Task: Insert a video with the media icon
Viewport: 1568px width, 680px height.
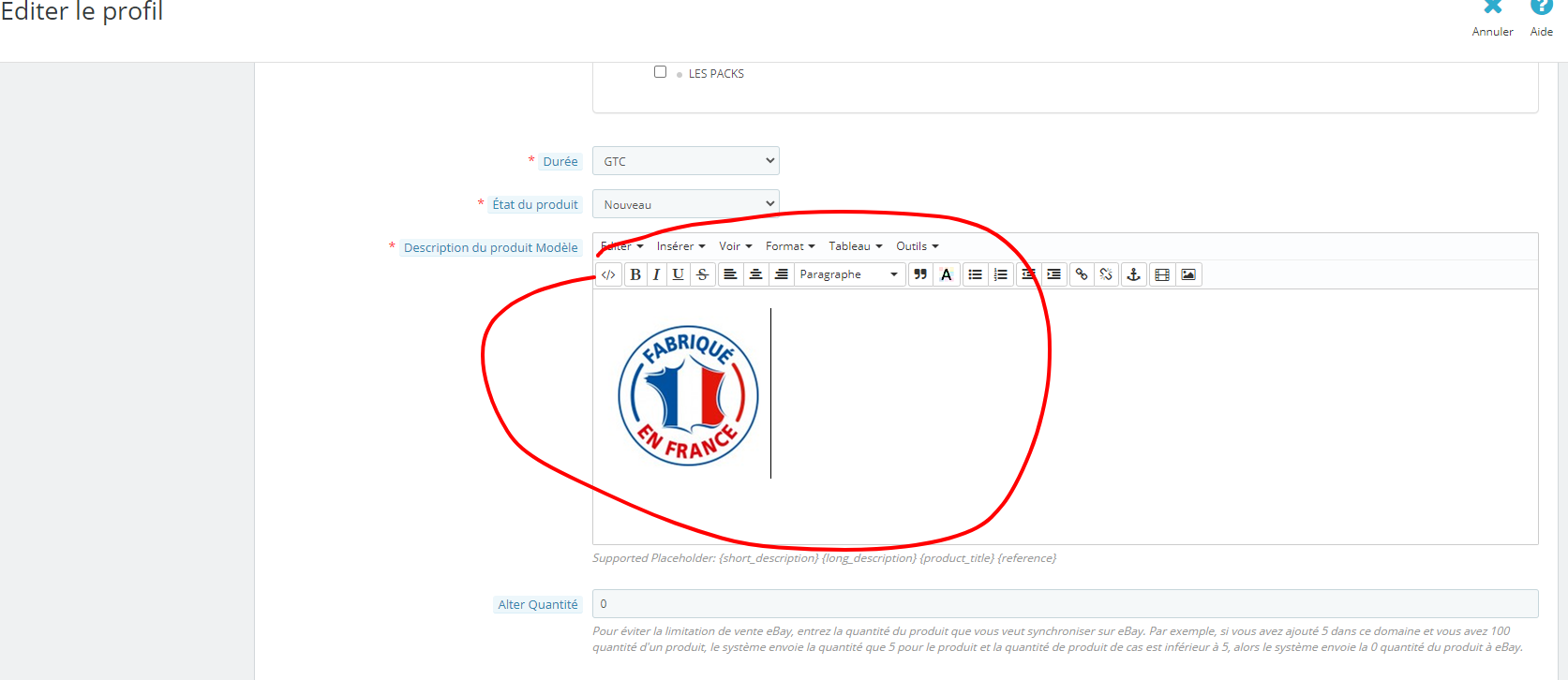Action: point(1162,274)
